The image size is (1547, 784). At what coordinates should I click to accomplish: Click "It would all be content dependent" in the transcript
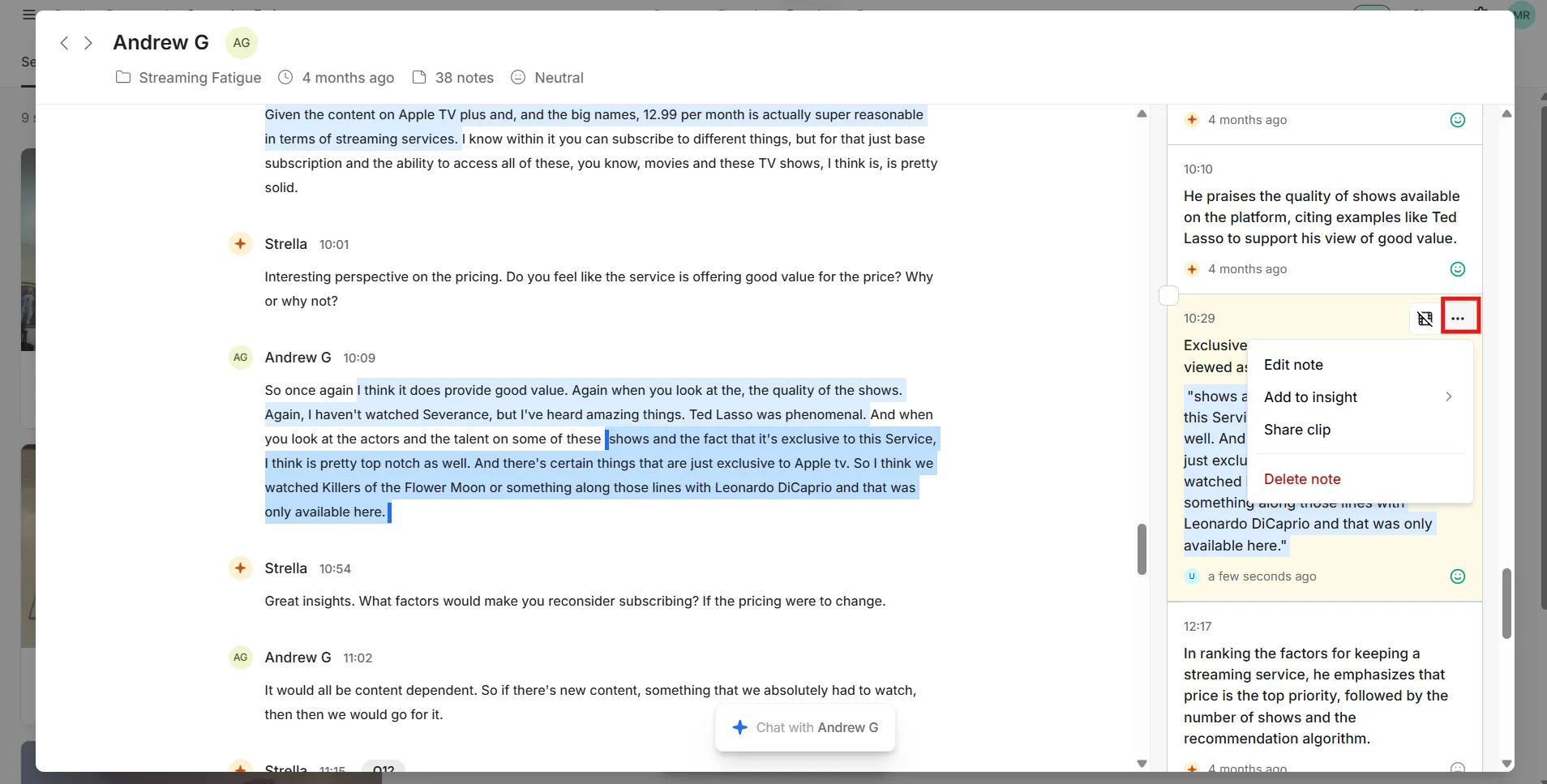click(x=371, y=690)
